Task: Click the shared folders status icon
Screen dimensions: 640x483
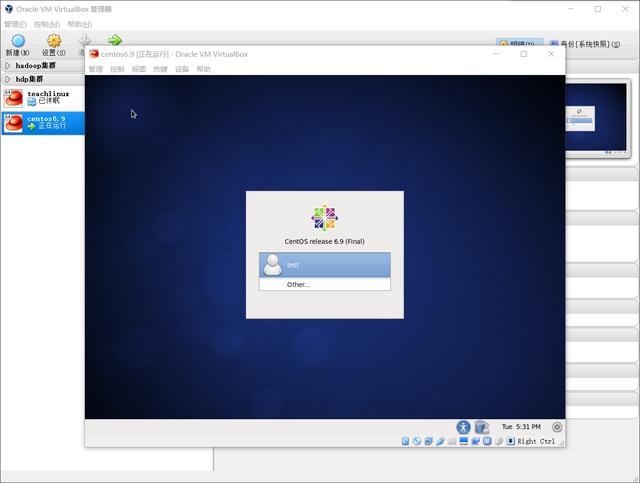Action: pyautogui.click(x=452, y=441)
